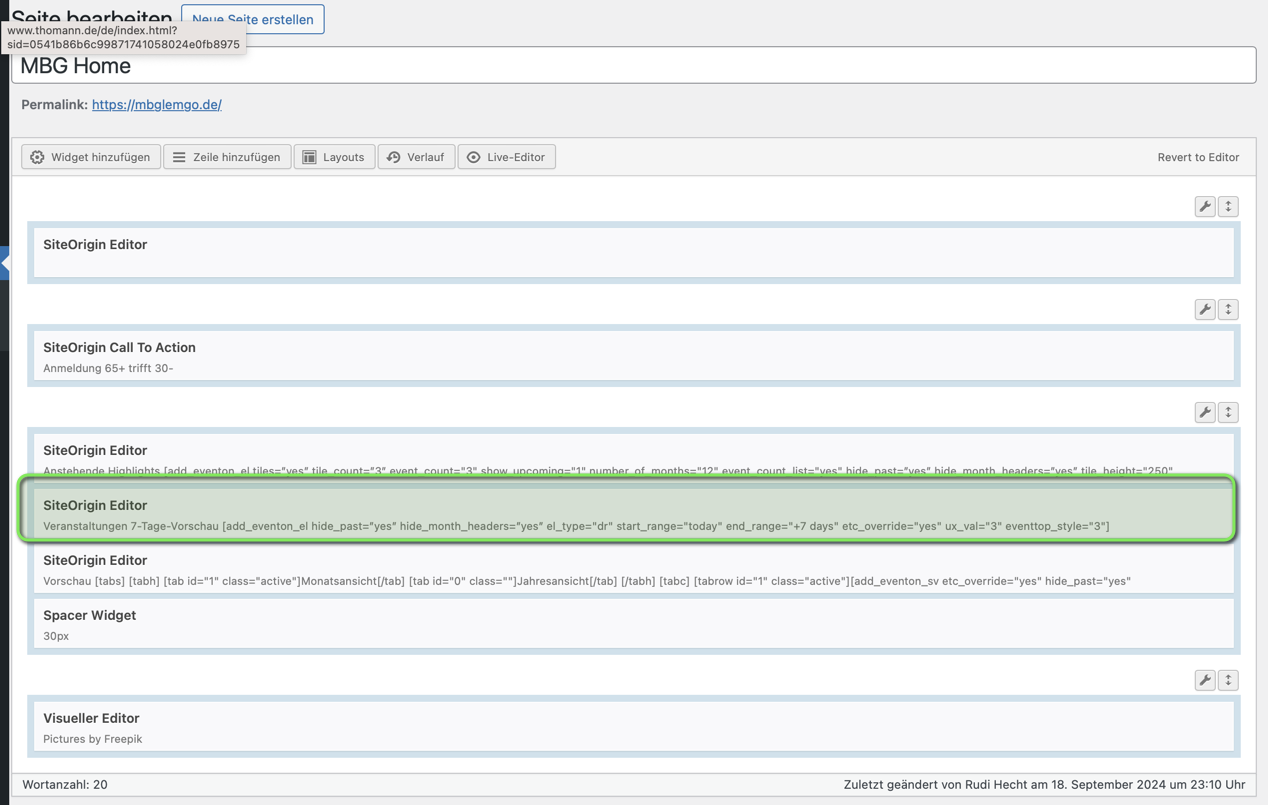The image size is (1268, 805).
Task: Click Zeile hinzufügen button
Action: (x=227, y=157)
